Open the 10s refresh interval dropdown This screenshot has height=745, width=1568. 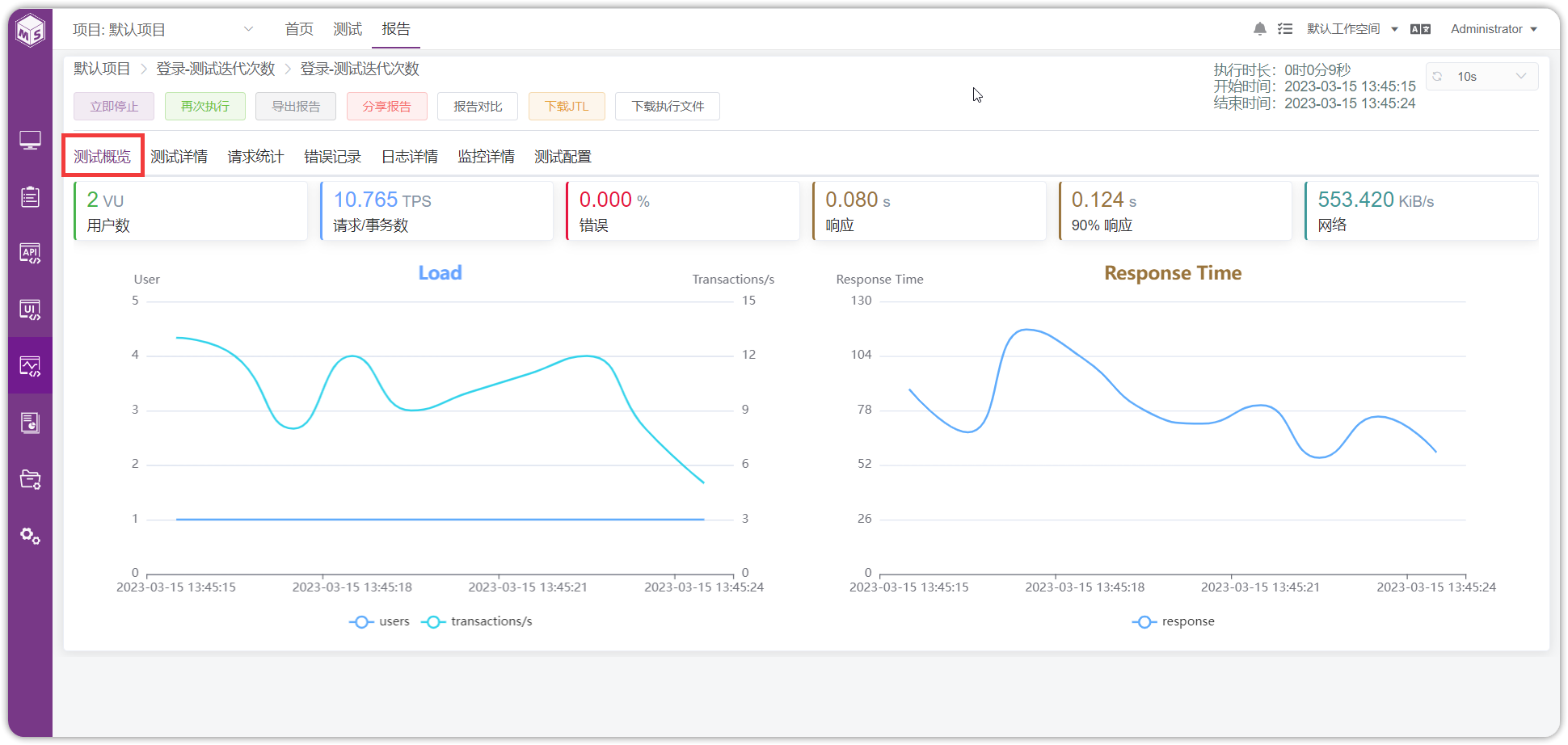tap(1482, 77)
